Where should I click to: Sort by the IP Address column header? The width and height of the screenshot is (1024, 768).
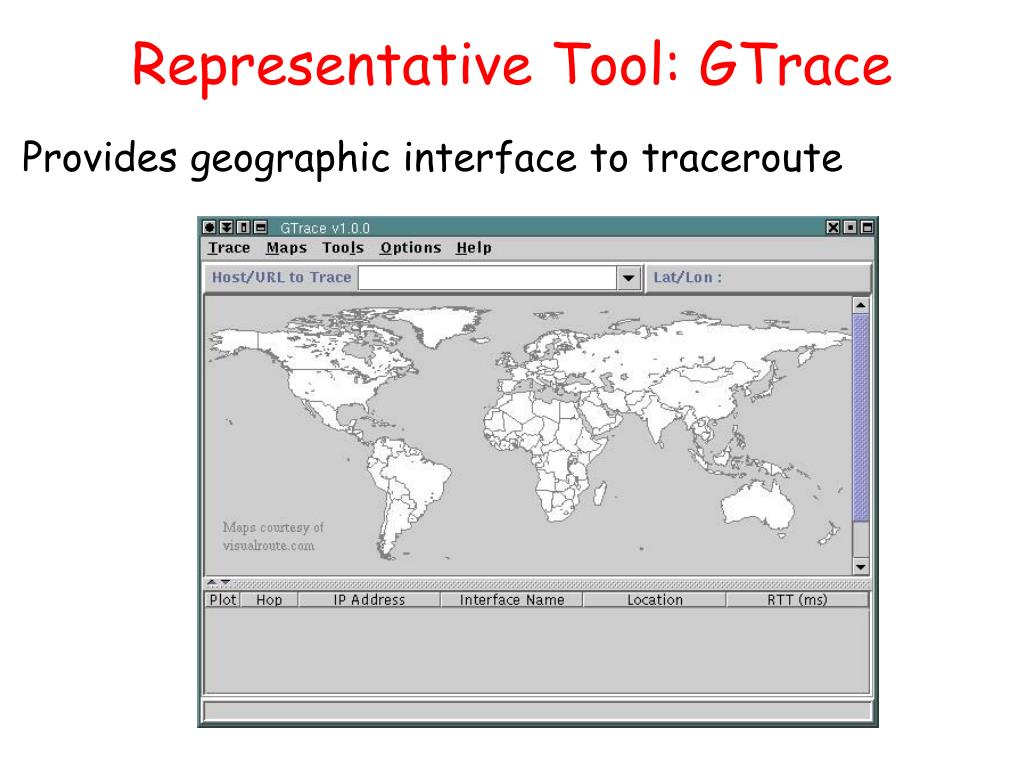coord(369,600)
